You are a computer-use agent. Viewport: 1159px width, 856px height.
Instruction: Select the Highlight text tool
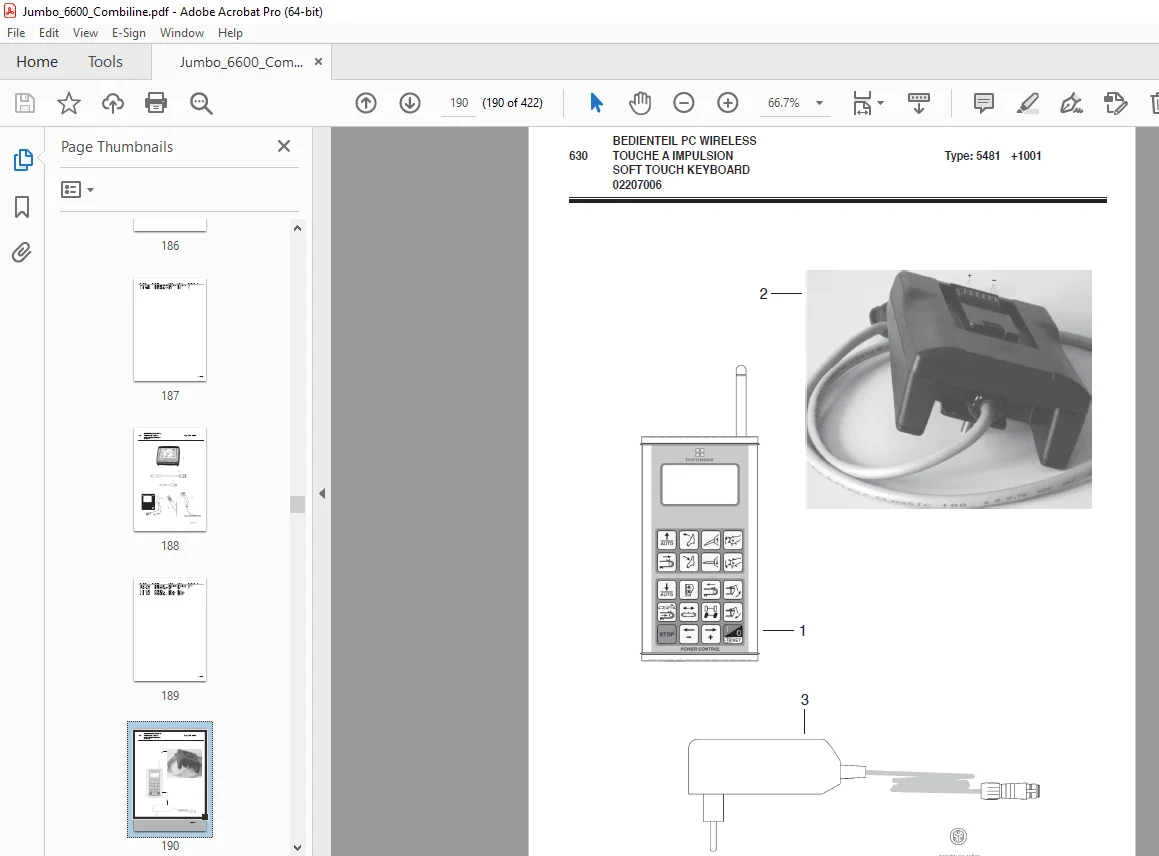(1027, 103)
